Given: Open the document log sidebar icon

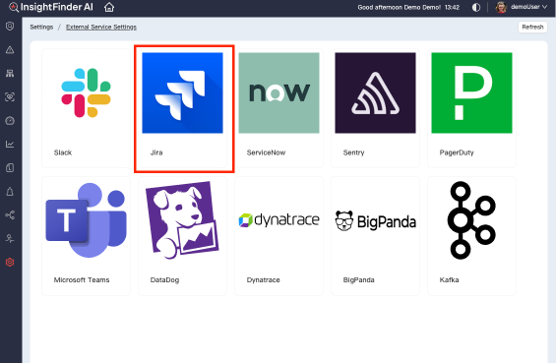Looking at the screenshot, I should pos(10,168).
